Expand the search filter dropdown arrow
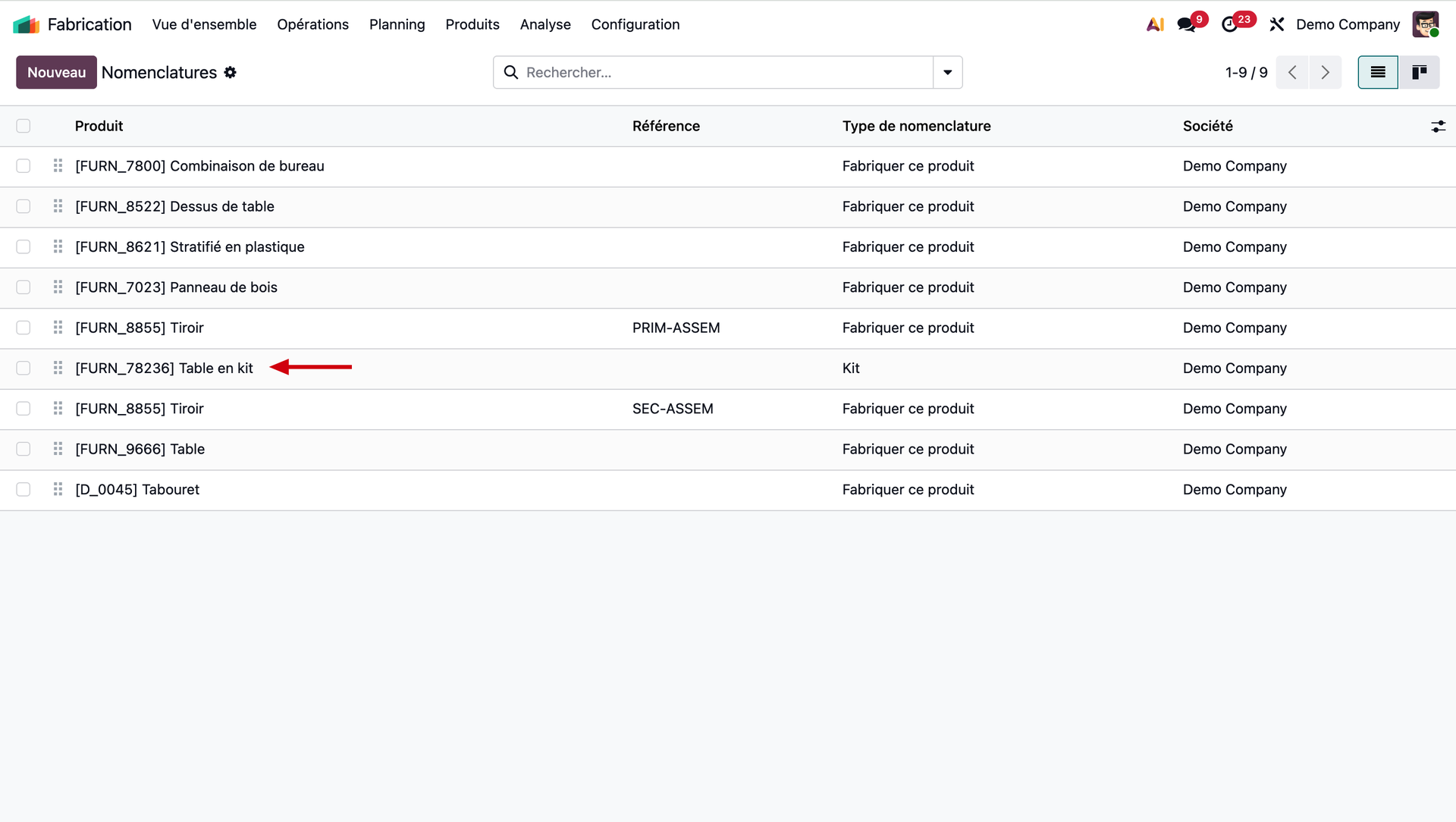The width and height of the screenshot is (1456, 822). [947, 72]
